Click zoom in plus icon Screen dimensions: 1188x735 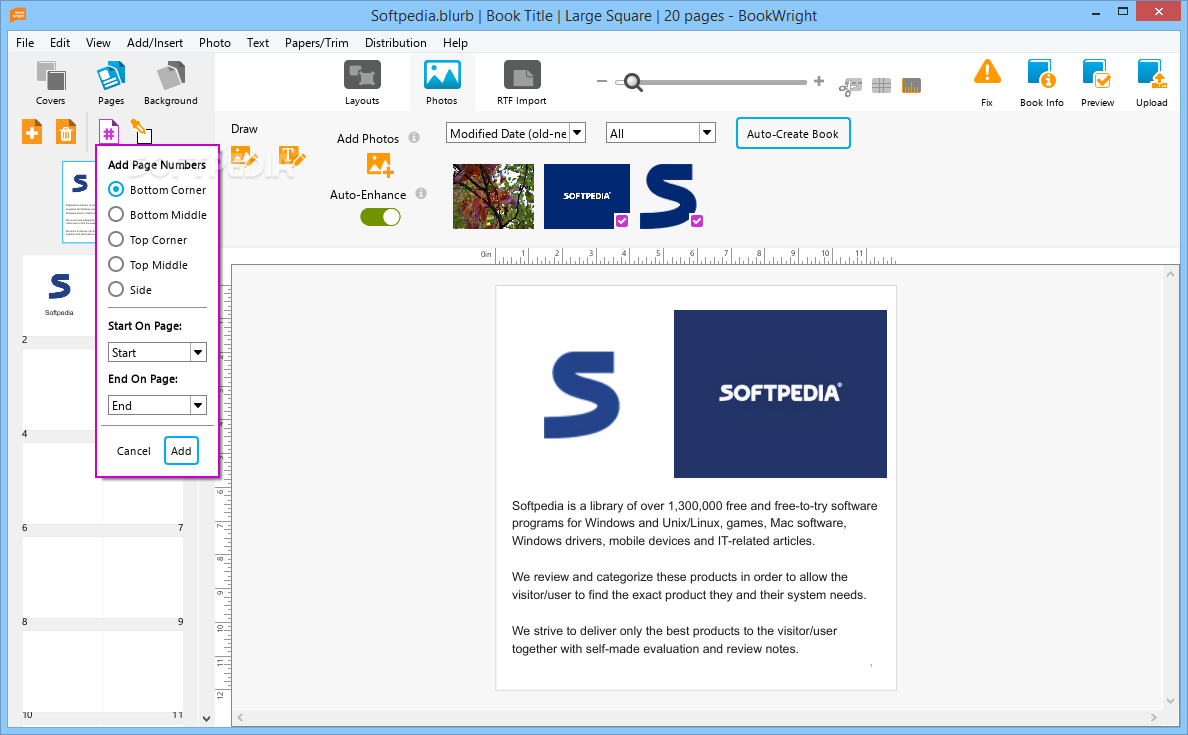[819, 81]
